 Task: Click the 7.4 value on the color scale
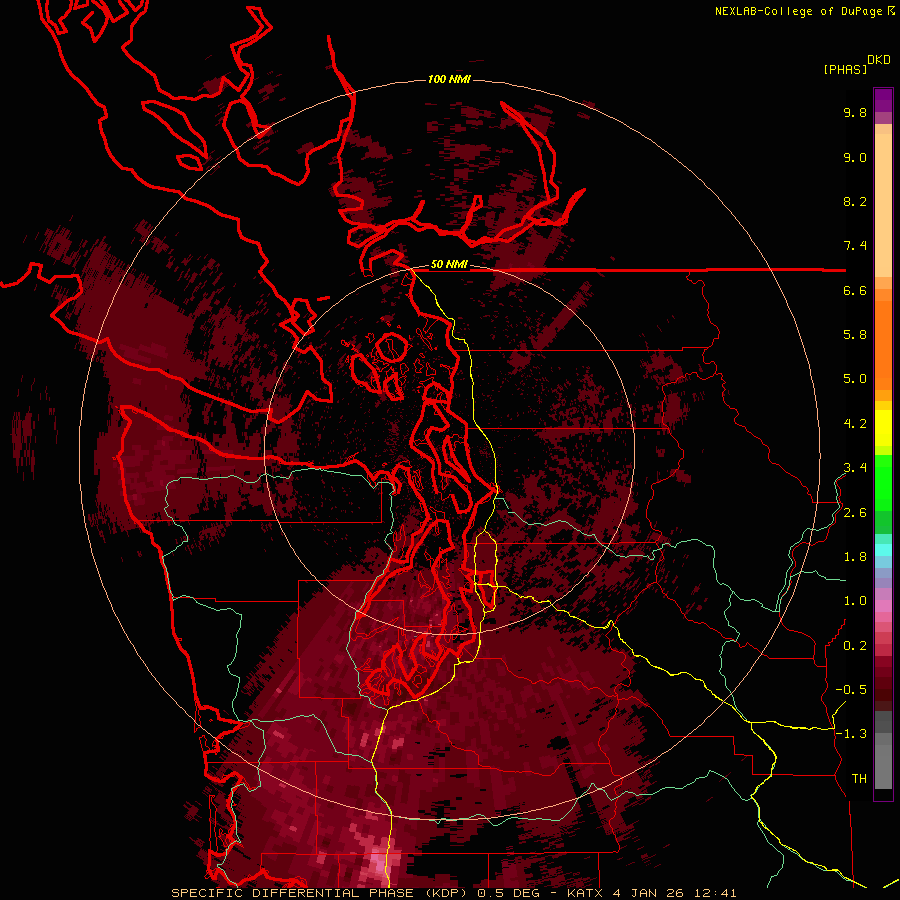click(855, 246)
